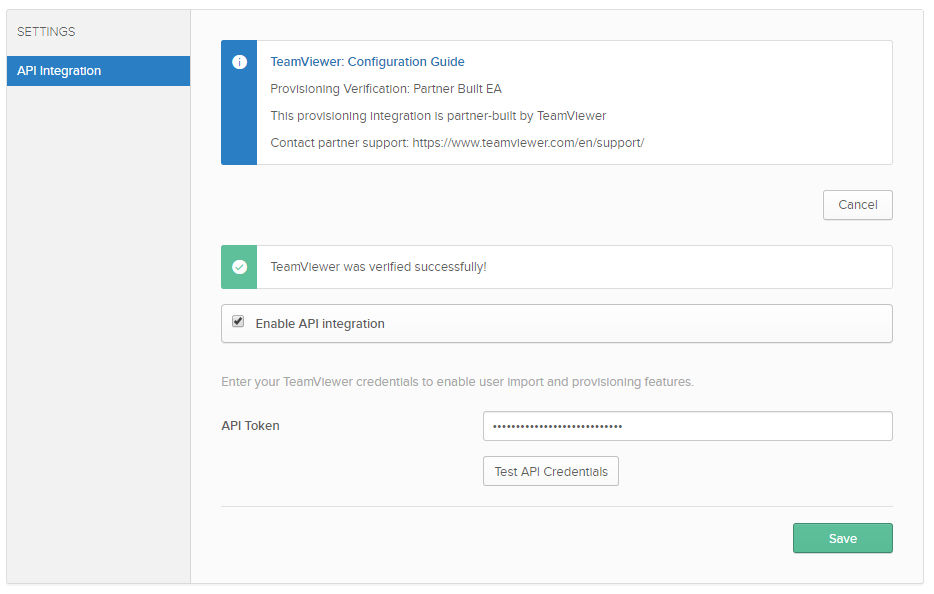Uncheck the Enable API integration checkbox
Screen dimensions: 934x594
point(238,322)
